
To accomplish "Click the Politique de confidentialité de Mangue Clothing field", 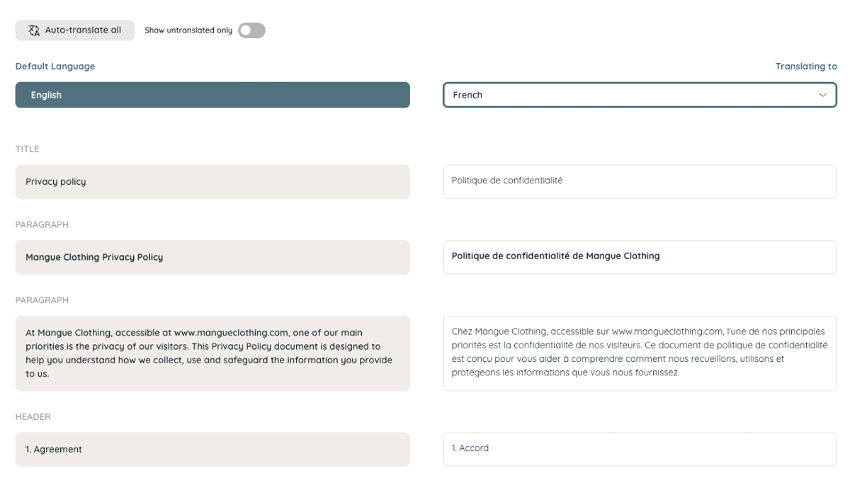I will click(x=640, y=257).
